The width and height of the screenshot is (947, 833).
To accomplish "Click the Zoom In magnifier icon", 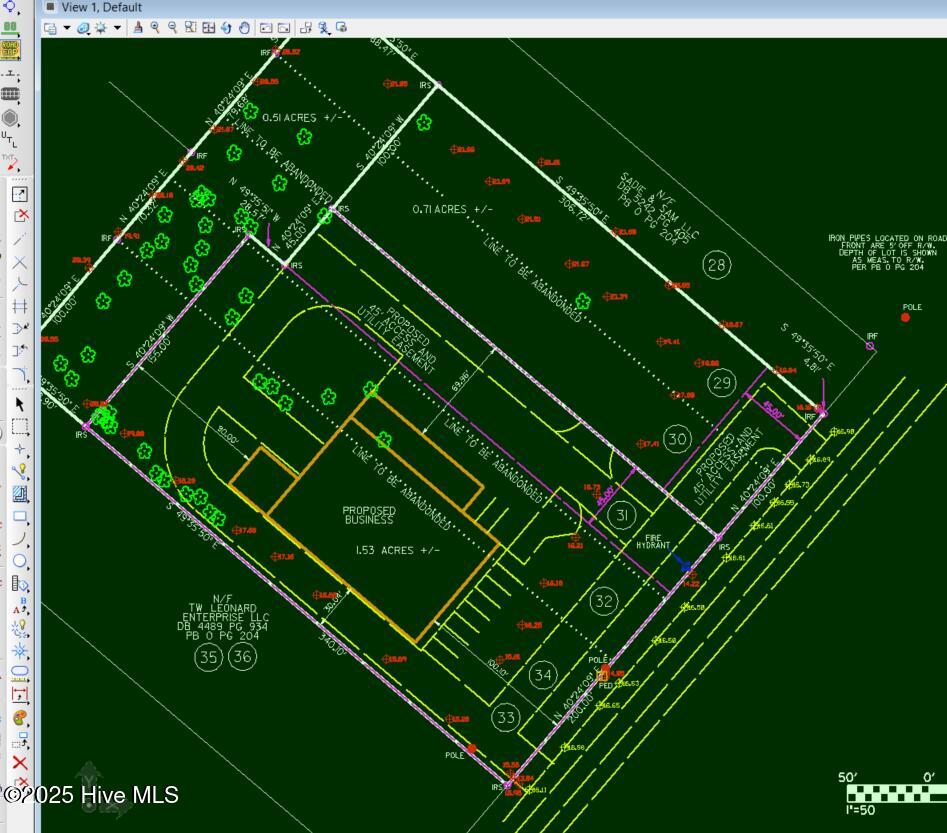I will 155,28.
